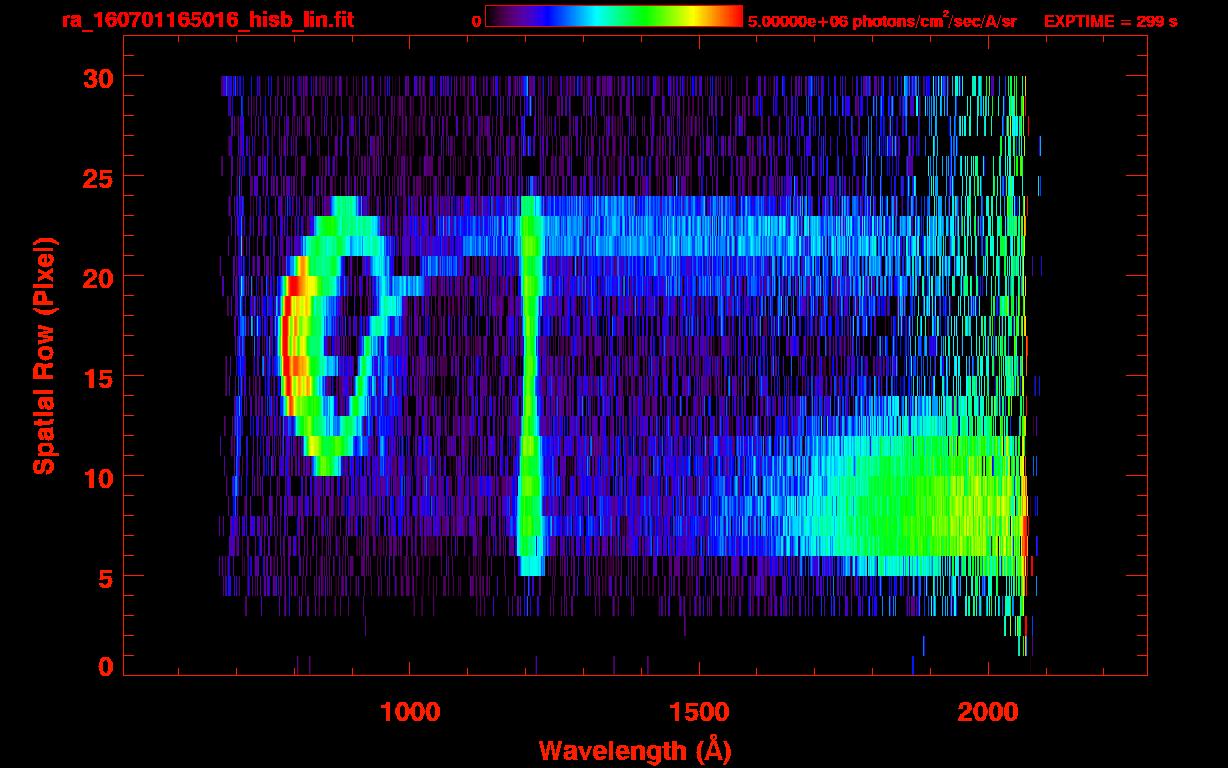The width and height of the screenshot is (1228, 768).
Task: Click the y-axis tick label 0
Action: coord(104,666)
